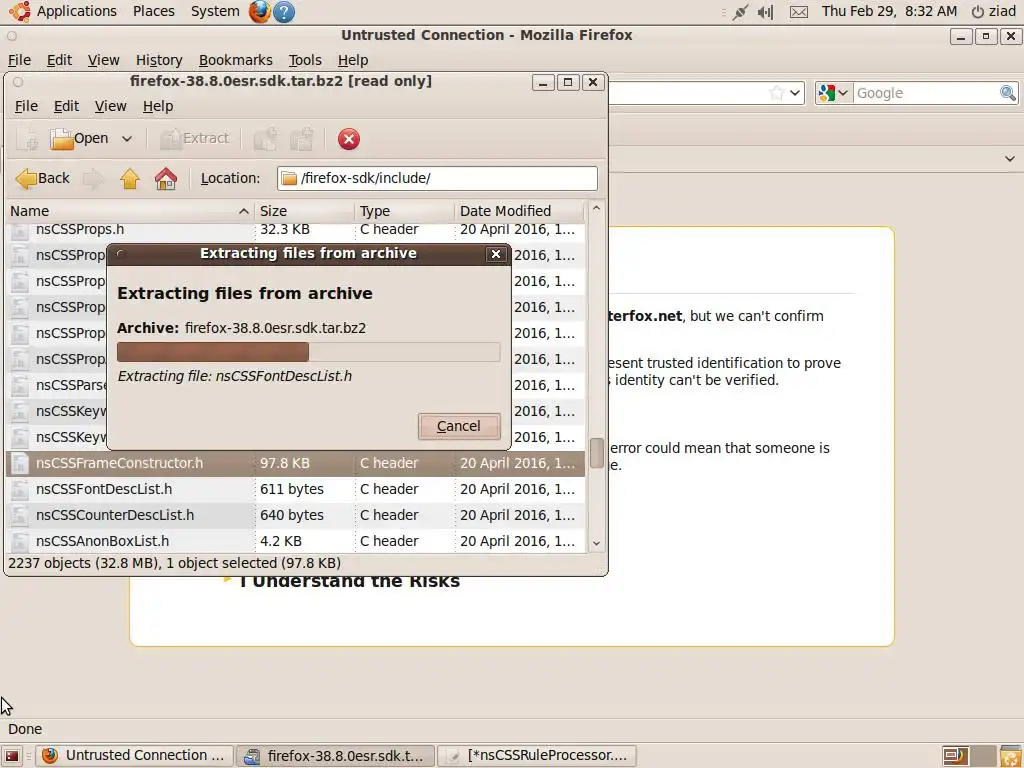Select nsCSSFontDescList.h file row
The image size is (1024, 768).
click(295, 489)
